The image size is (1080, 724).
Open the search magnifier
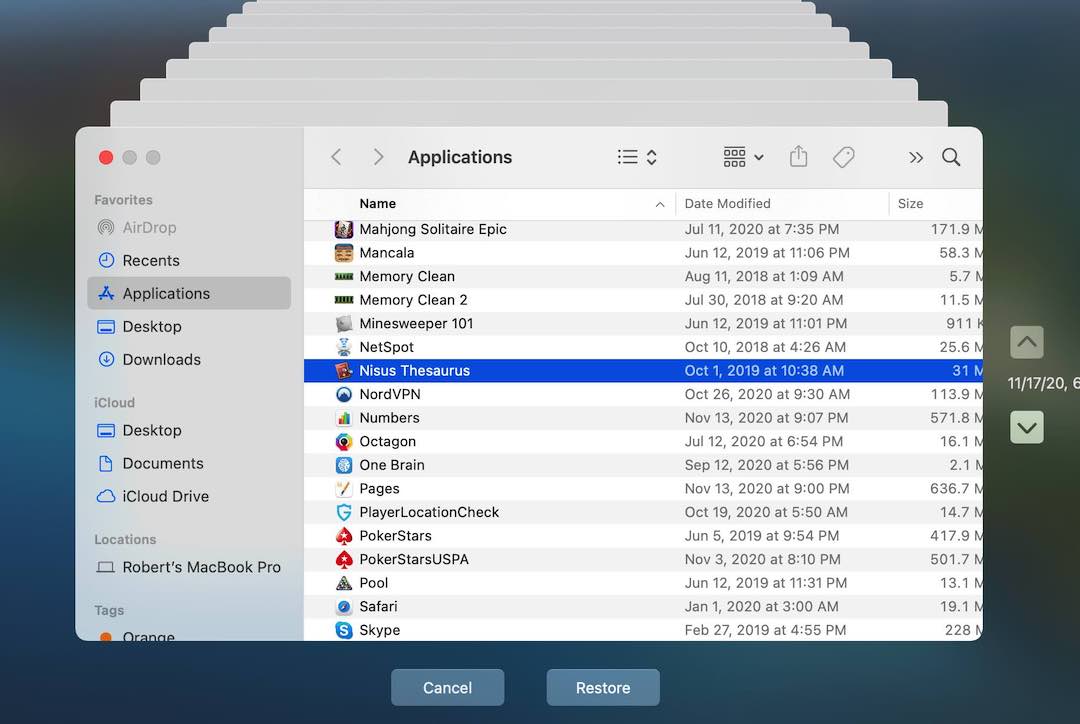click(951, 157)
